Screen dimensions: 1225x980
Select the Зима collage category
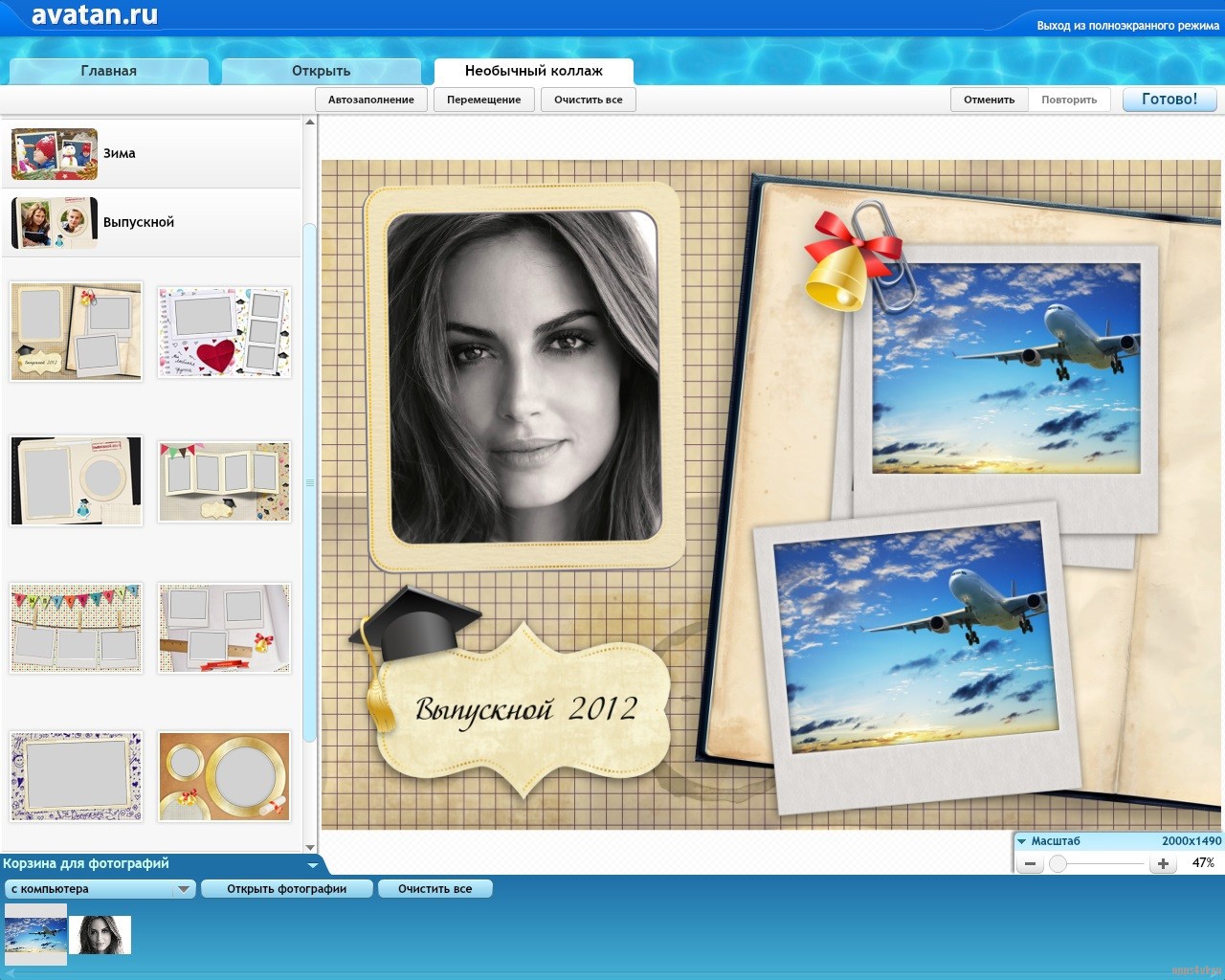pyautogui.click(x=151, y=153)
